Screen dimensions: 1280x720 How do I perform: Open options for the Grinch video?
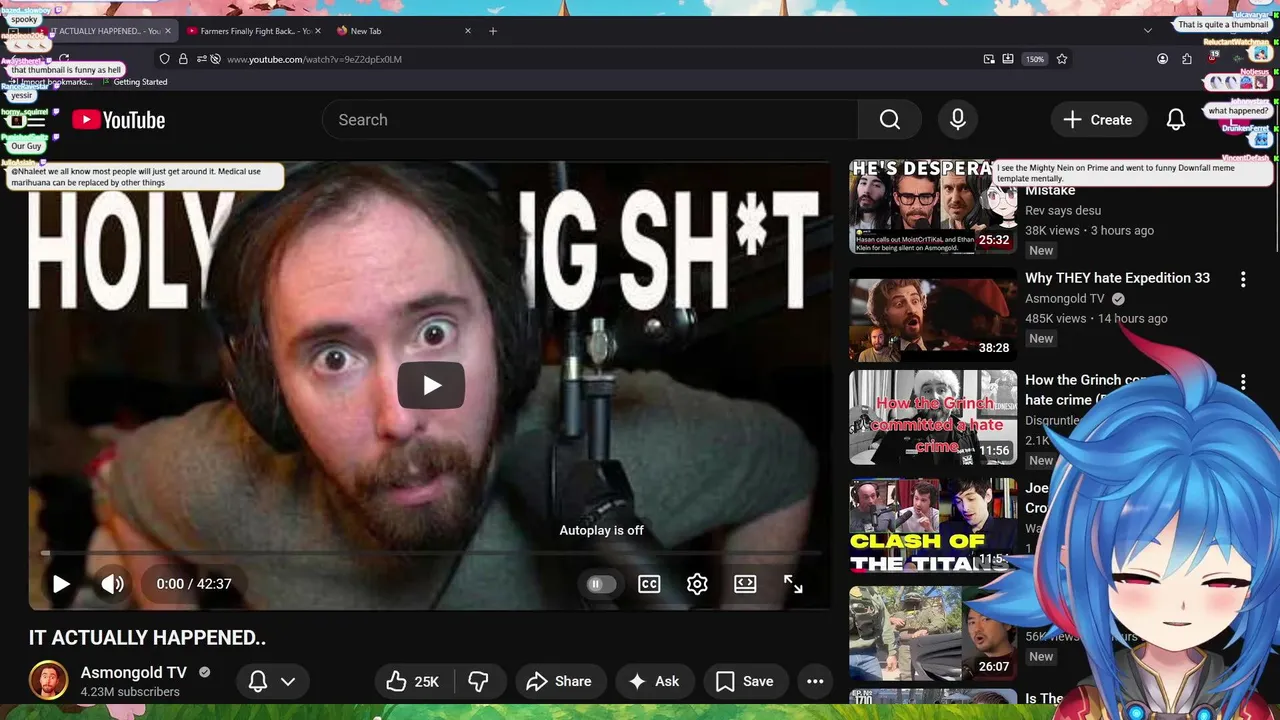pyautogui.click(x=1243, y=382)
